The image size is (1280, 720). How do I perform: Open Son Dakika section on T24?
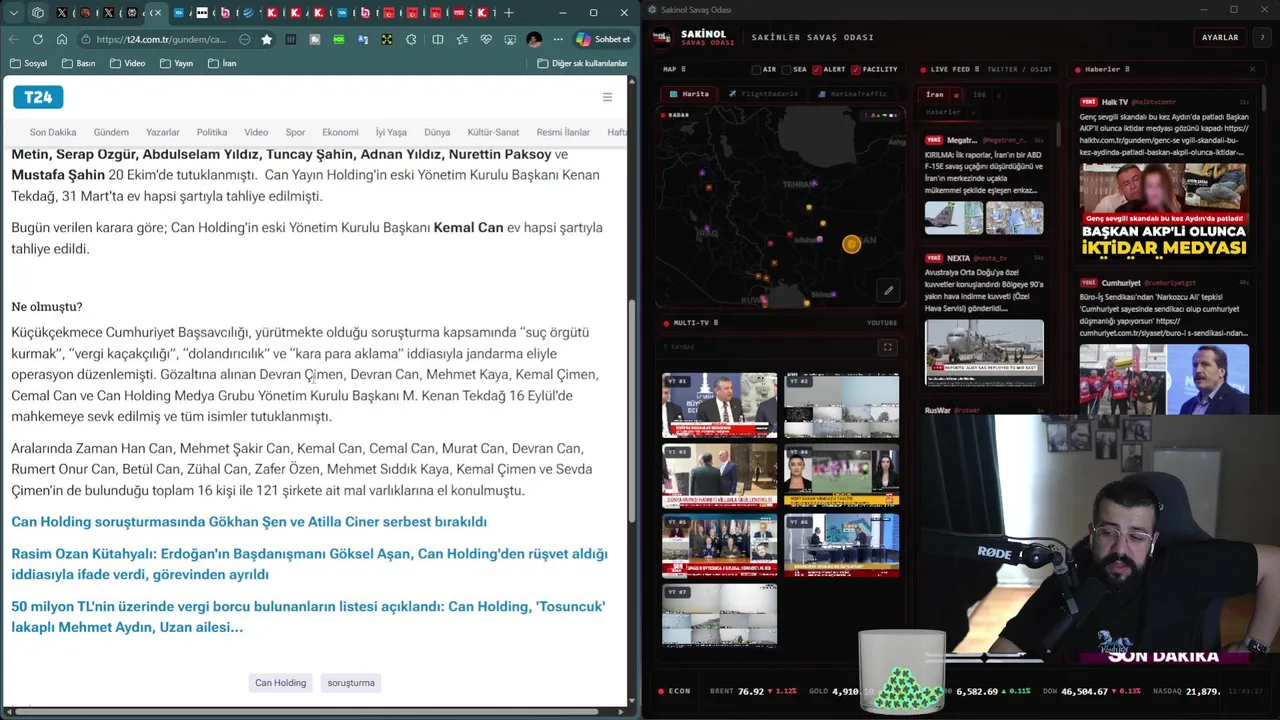53,132
